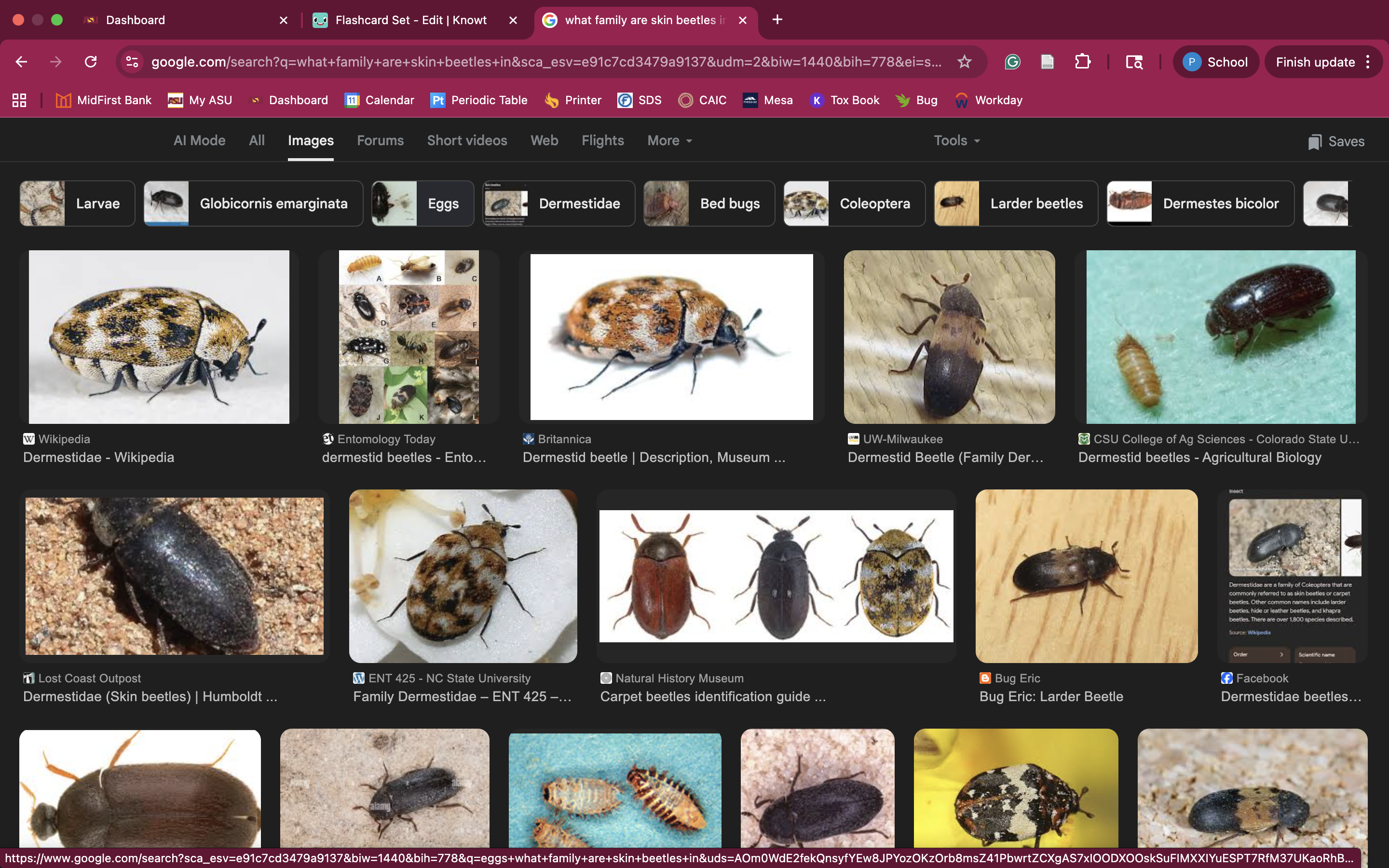Open the apps grid bookmark icon
Image resolution: width=1389 pixels, height=868 pixels.
click(x=19, y=100)
